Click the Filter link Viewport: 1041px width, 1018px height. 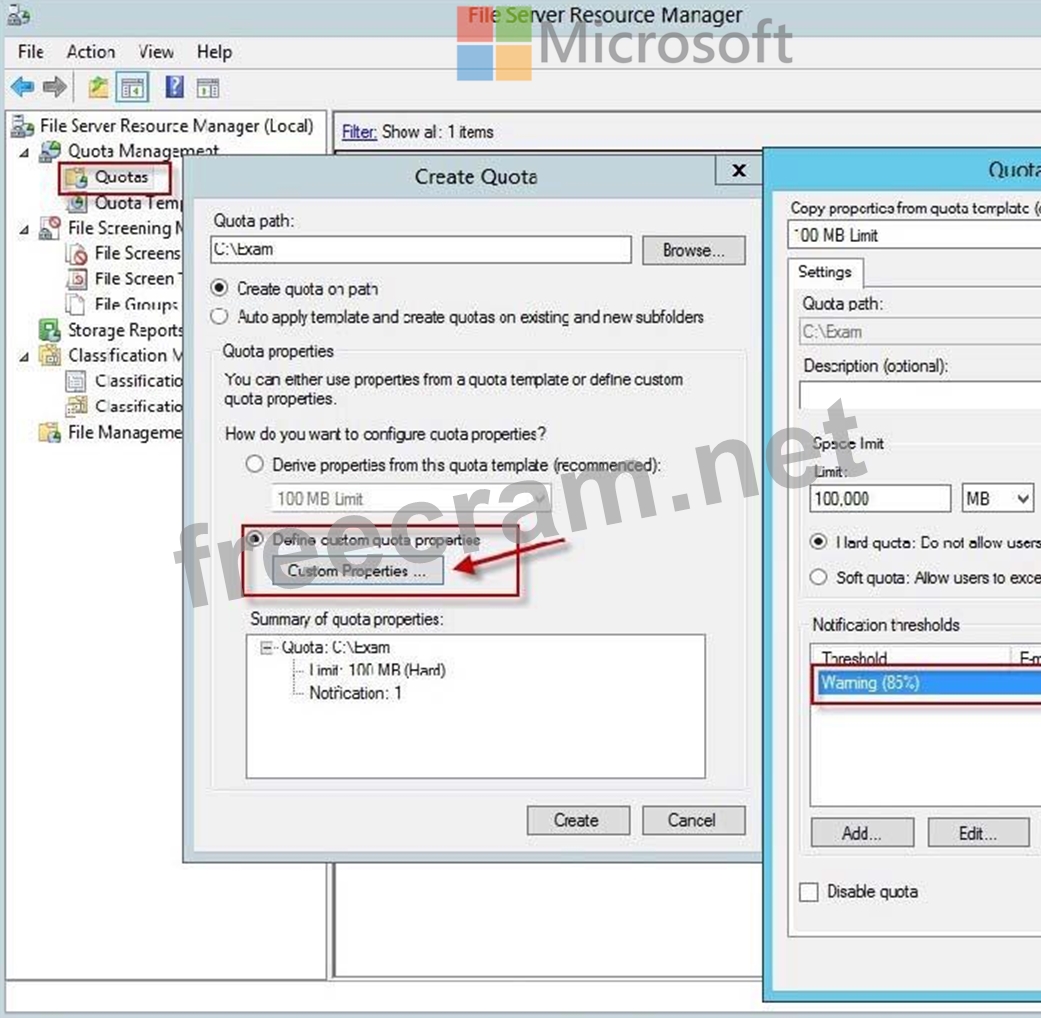pos(359,132)
